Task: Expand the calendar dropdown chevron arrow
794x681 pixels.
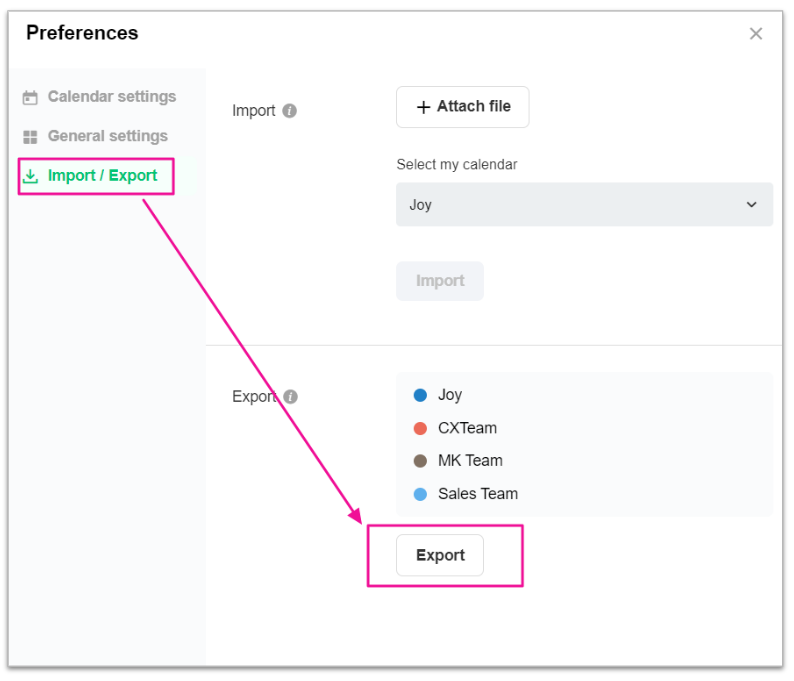Action: point(752,205)
